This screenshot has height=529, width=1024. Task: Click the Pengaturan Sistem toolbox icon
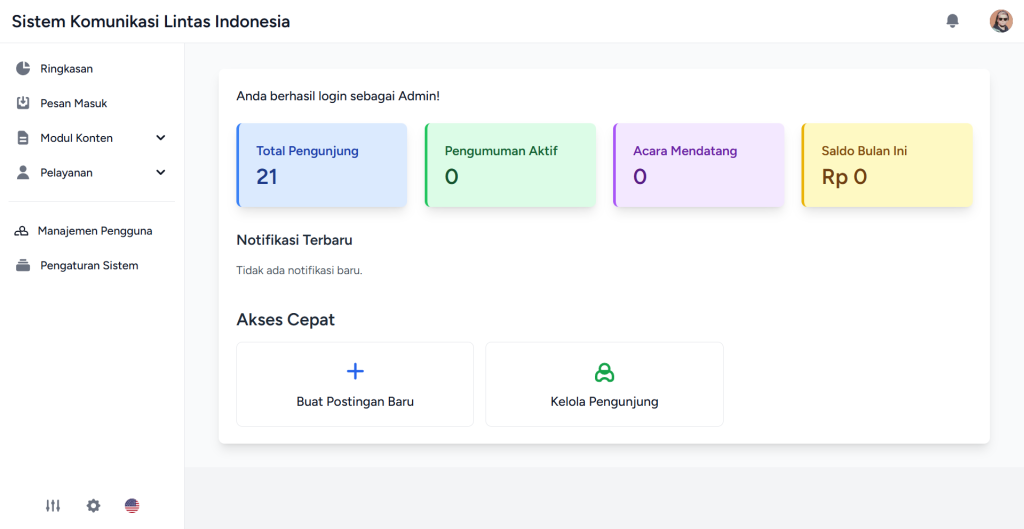pyautogui.click(x=23, y=266)
